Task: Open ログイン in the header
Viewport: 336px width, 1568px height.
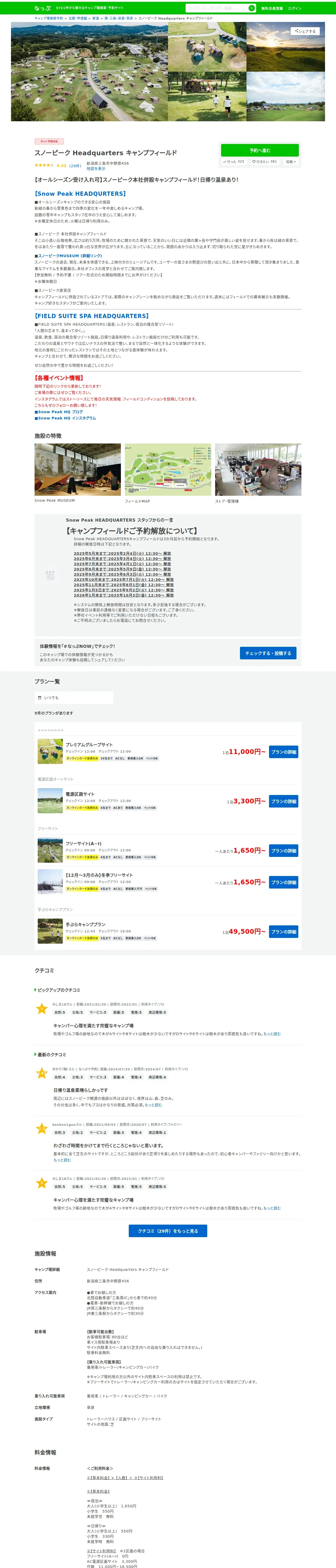Action: click(295, 9)
